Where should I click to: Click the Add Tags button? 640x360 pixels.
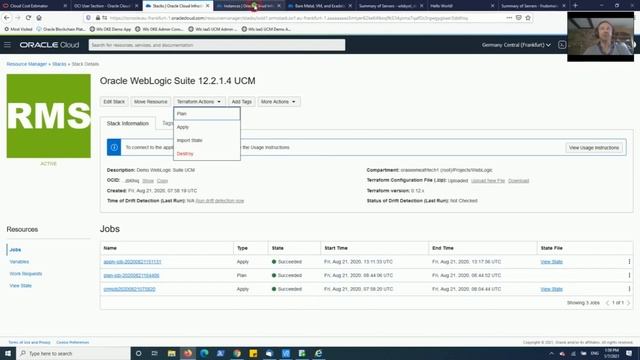[x=242, y=102]
